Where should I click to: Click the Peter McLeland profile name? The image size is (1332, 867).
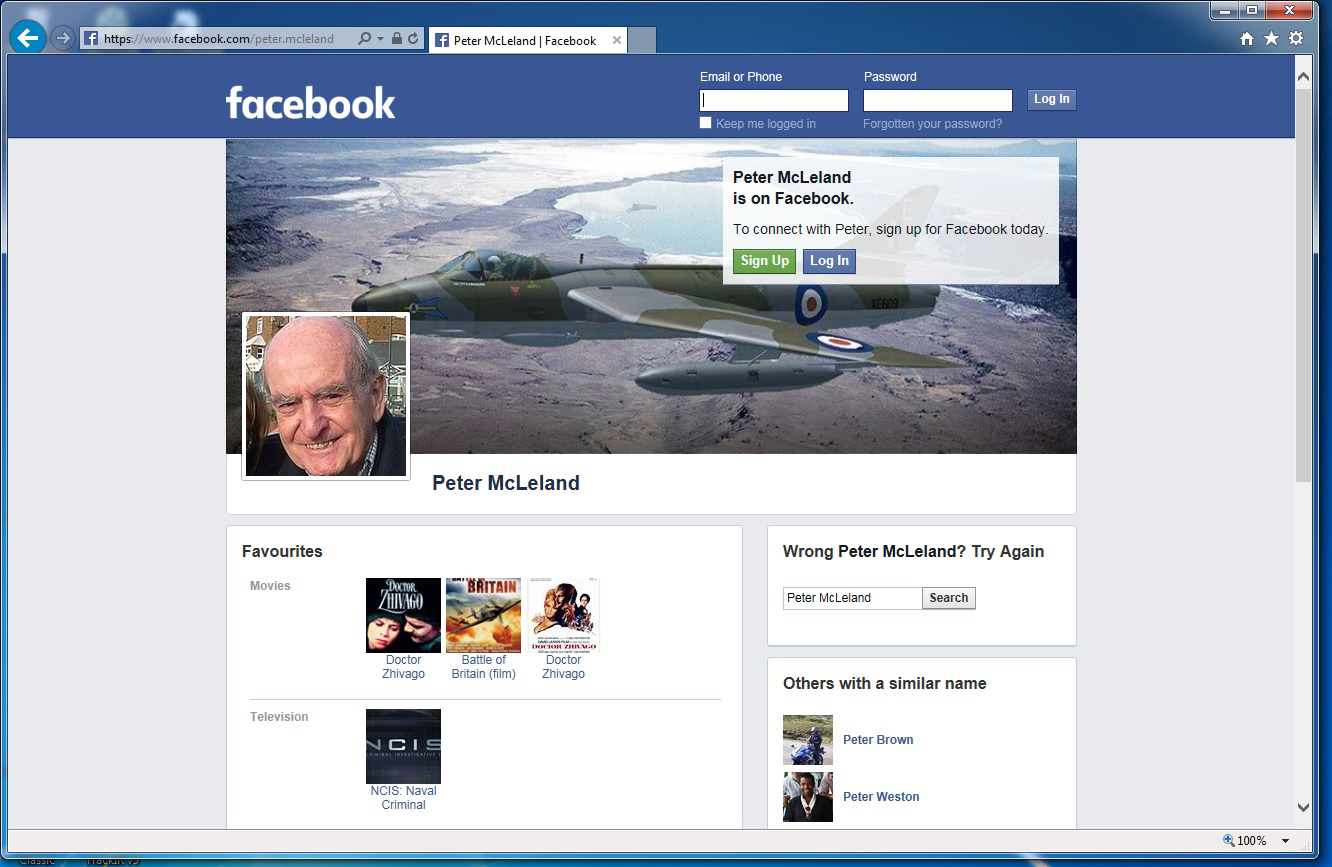point(506,483)
